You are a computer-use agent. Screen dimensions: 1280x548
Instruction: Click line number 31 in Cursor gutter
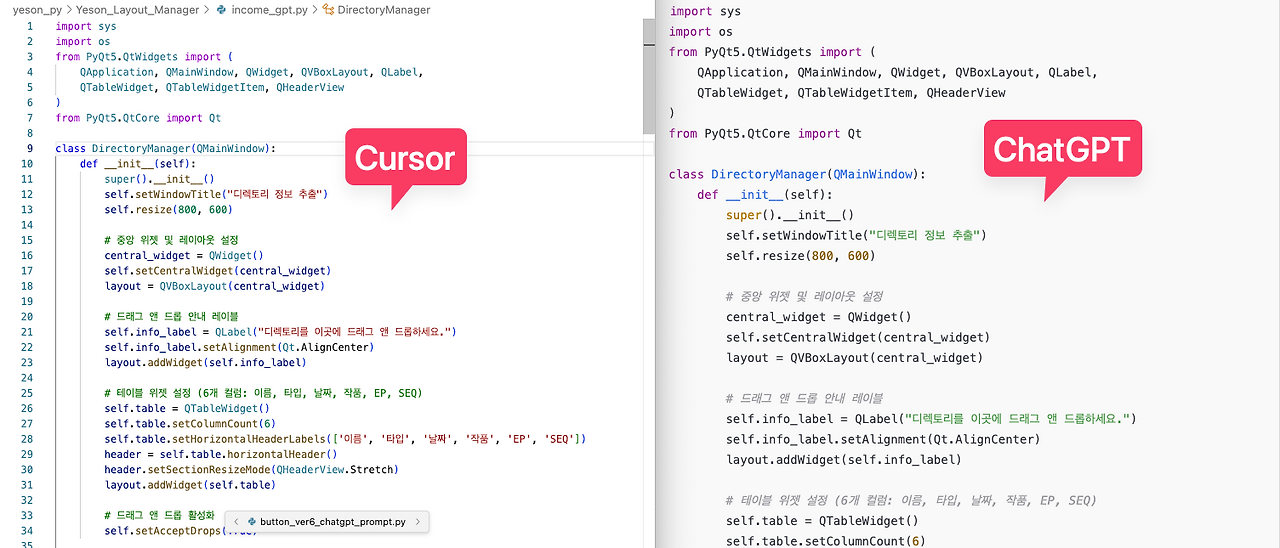coord(27,485)
